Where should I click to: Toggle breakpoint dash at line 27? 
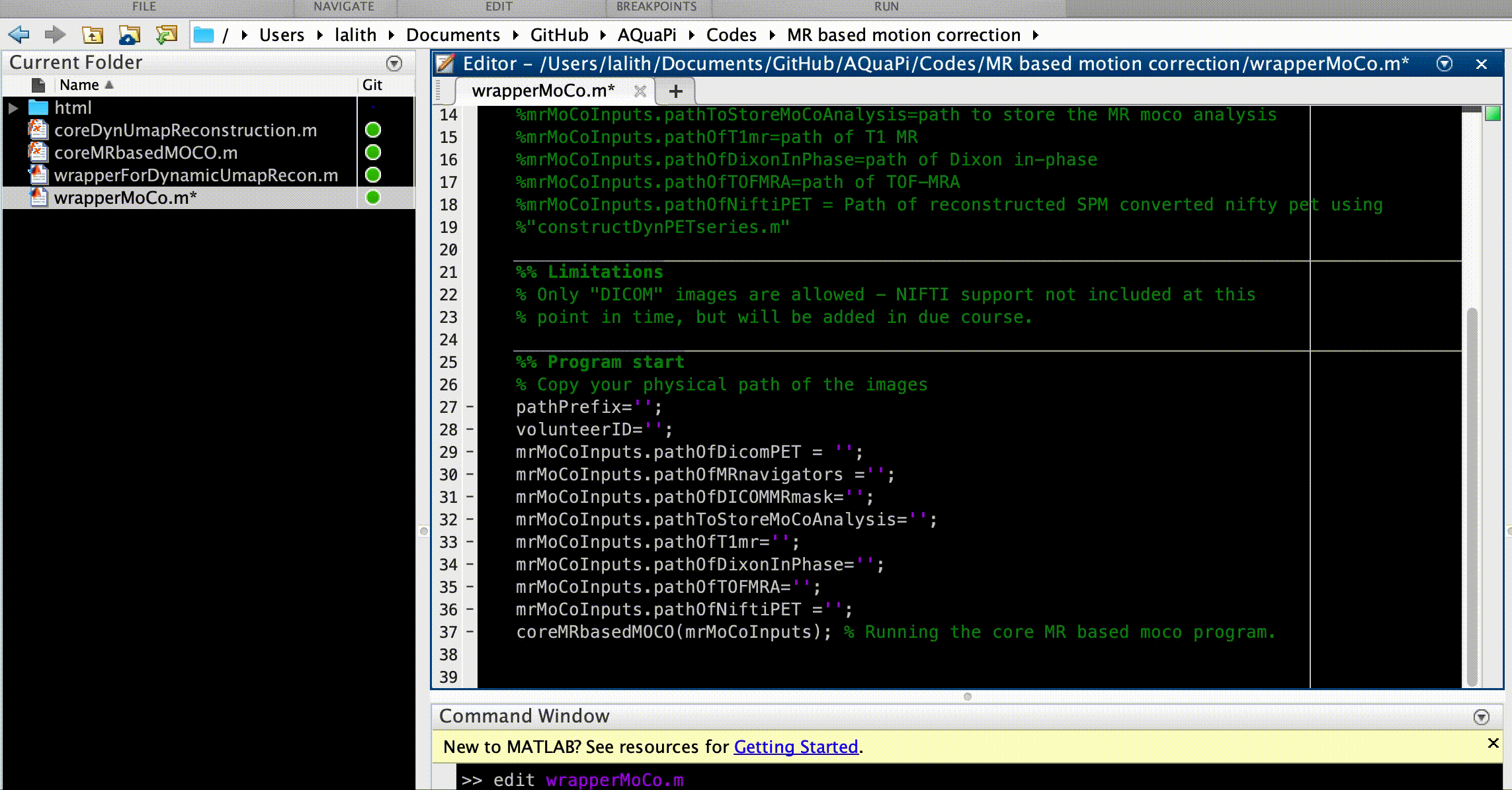[x=470, y=407]
